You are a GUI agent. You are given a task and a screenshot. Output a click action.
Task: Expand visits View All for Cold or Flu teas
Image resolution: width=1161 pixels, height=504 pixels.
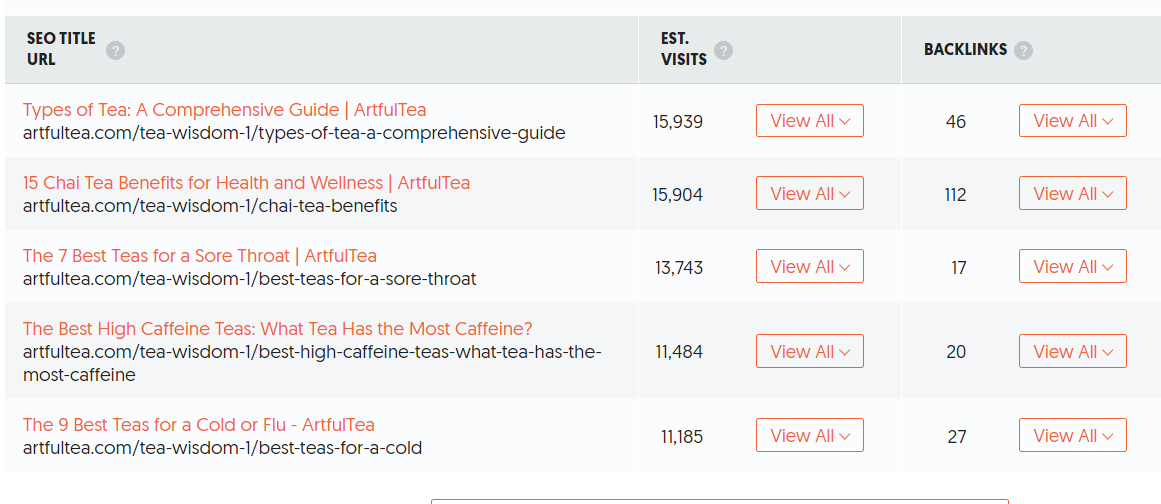809,435
